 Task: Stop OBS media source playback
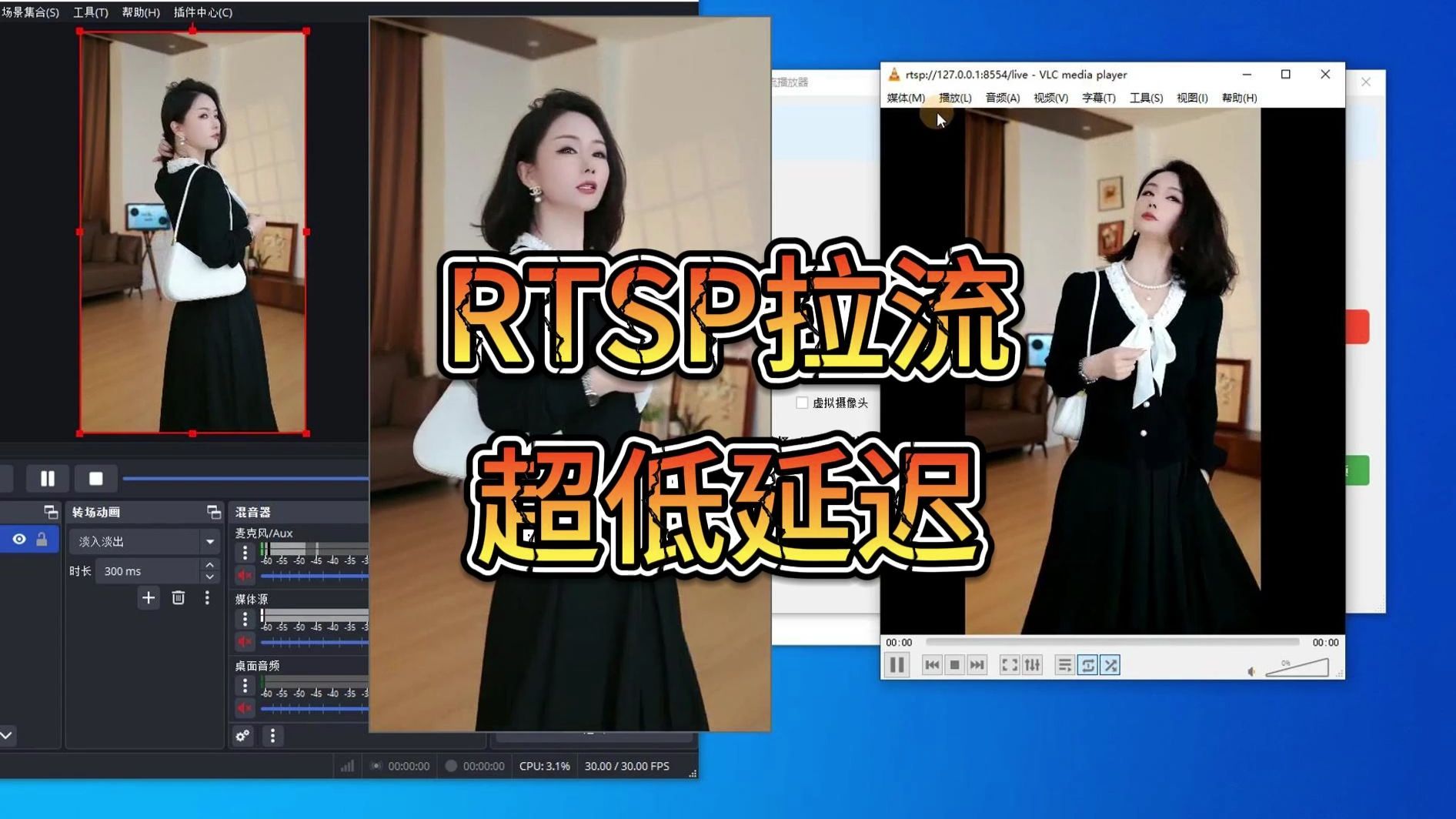pyautogui.click(x=96, y=479)
